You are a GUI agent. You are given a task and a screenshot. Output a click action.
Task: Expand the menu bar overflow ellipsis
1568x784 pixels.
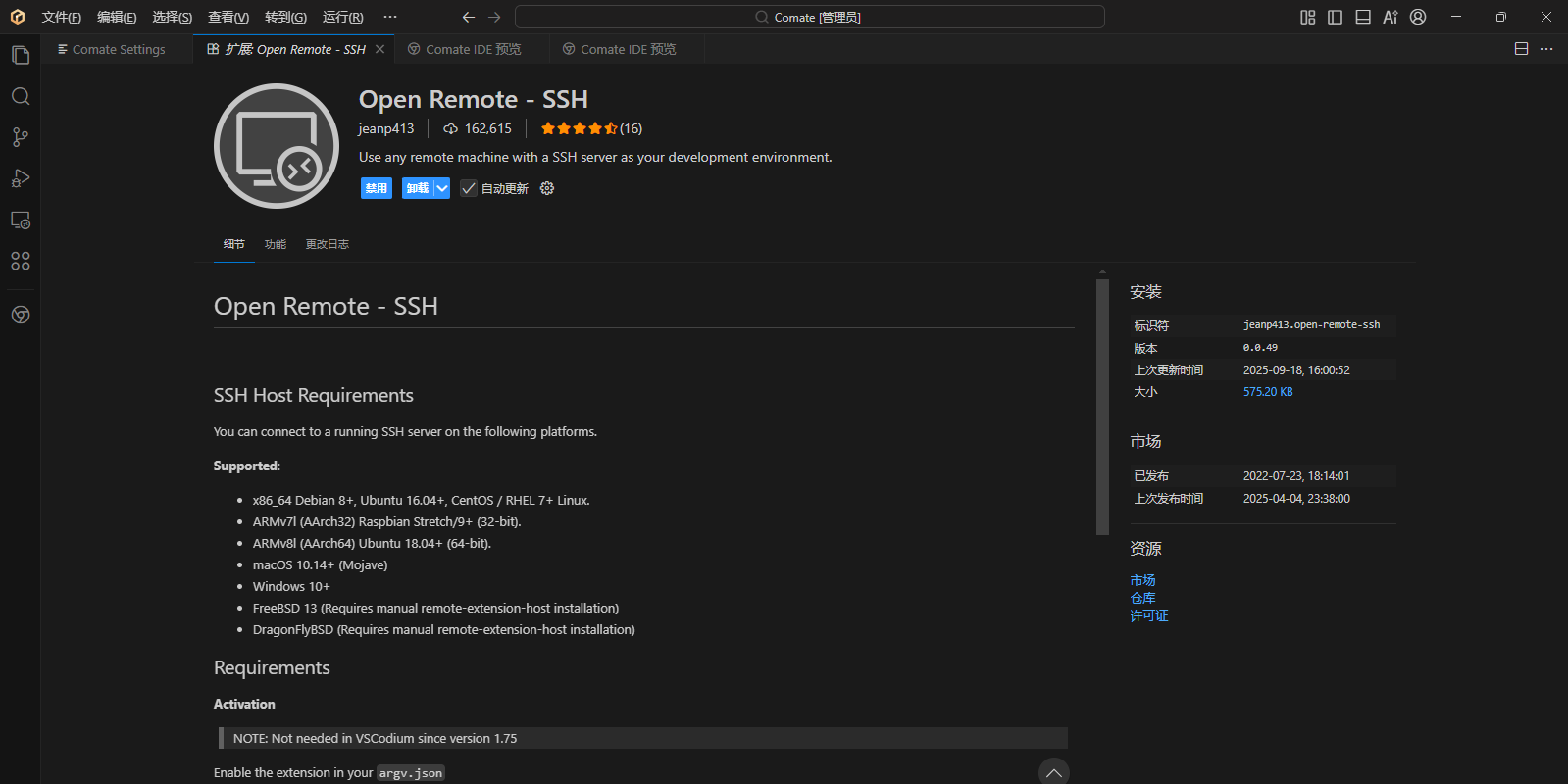pos(390,17)
